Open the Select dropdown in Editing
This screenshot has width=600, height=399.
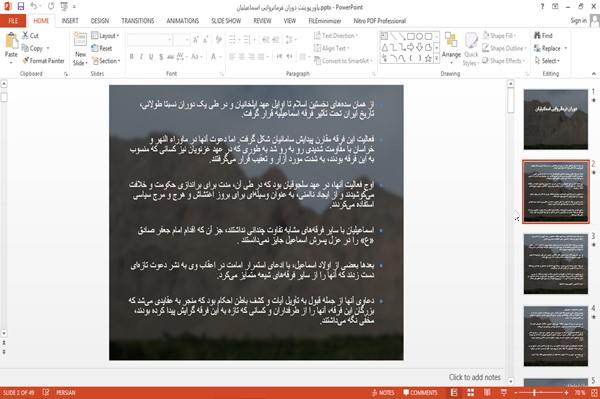547,61
